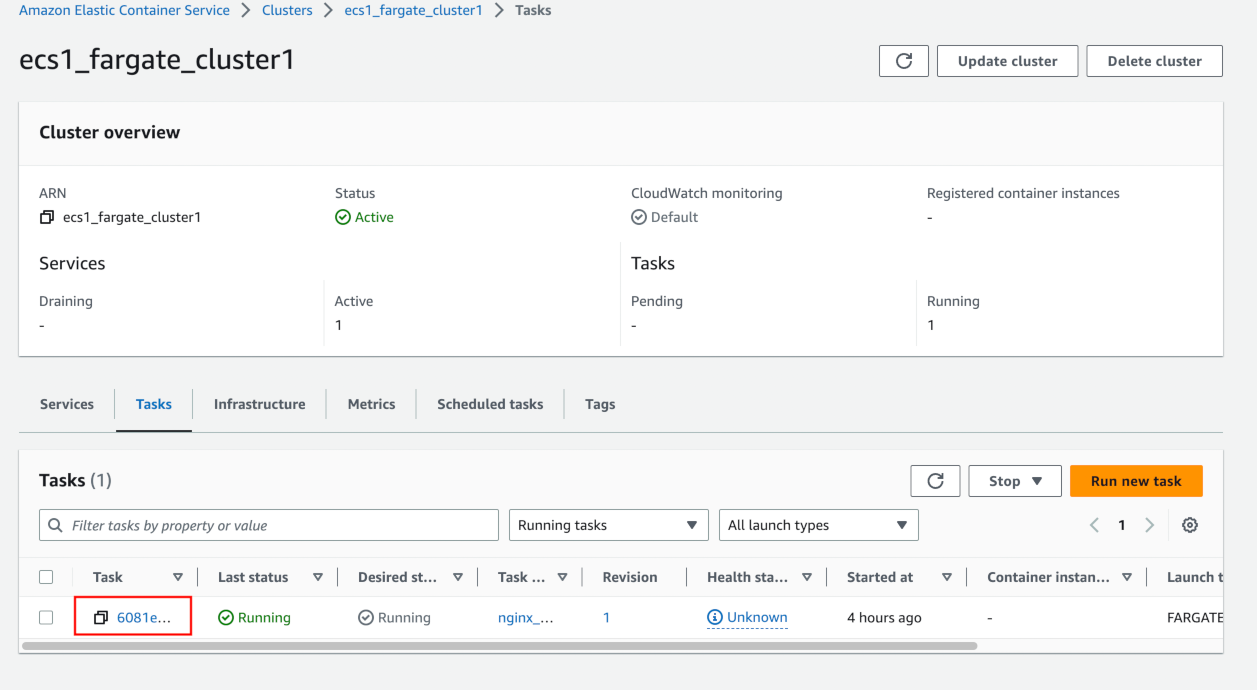The height and width of the screenshot is (690, 1257).
Task: Switch to the Services tab
Action: point(67,404)
